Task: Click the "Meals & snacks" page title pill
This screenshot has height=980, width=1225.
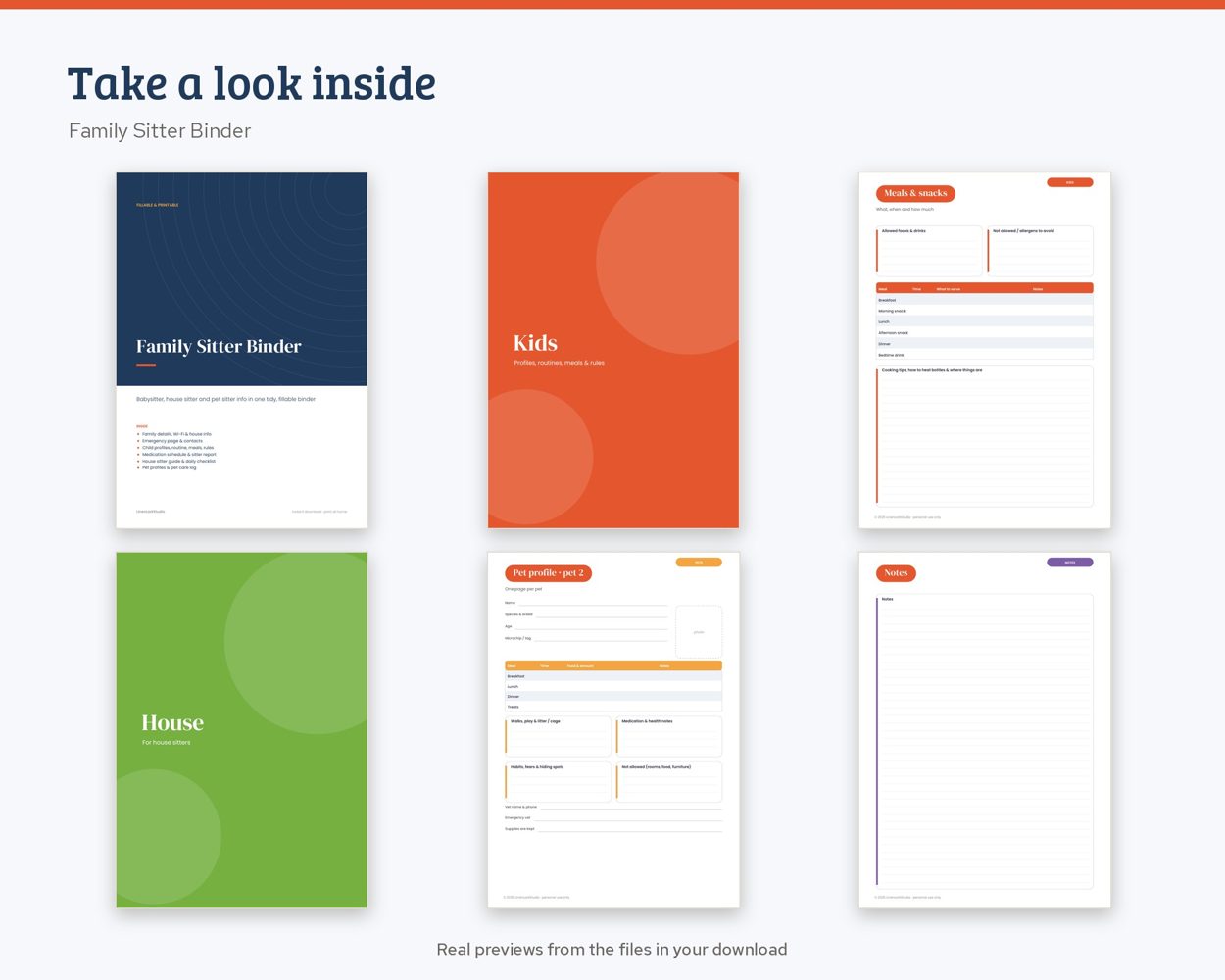Action: [915, 194]
